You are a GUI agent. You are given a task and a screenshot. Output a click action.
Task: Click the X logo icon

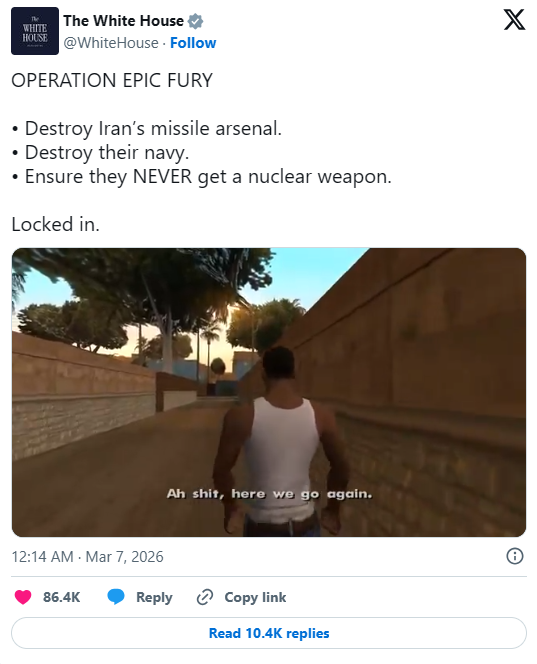[515, 20]
